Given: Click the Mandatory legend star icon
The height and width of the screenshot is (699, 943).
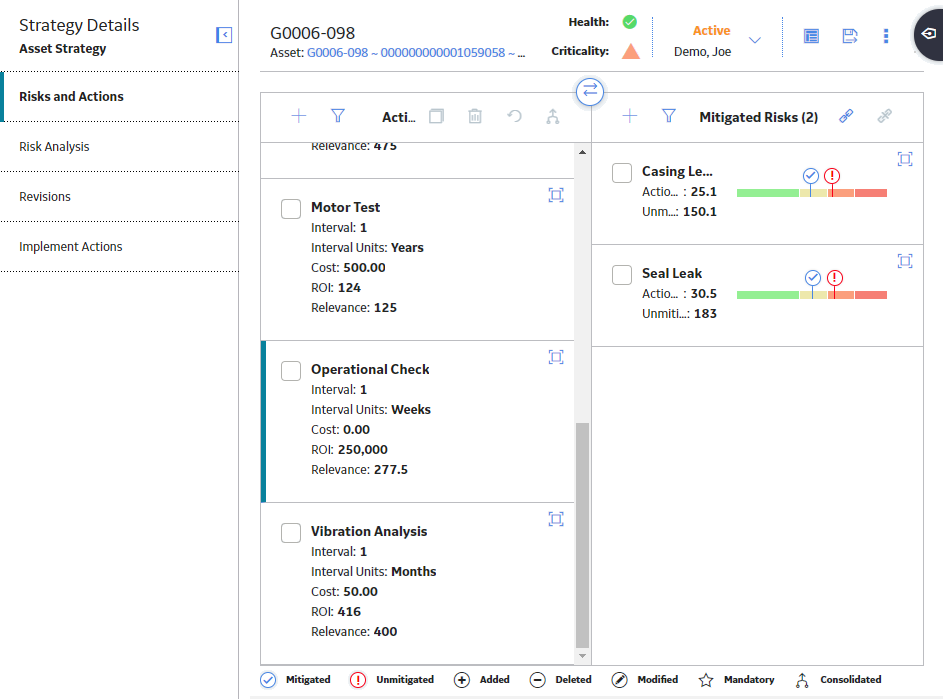Looking at the screenshot, I should pos(706,680).
